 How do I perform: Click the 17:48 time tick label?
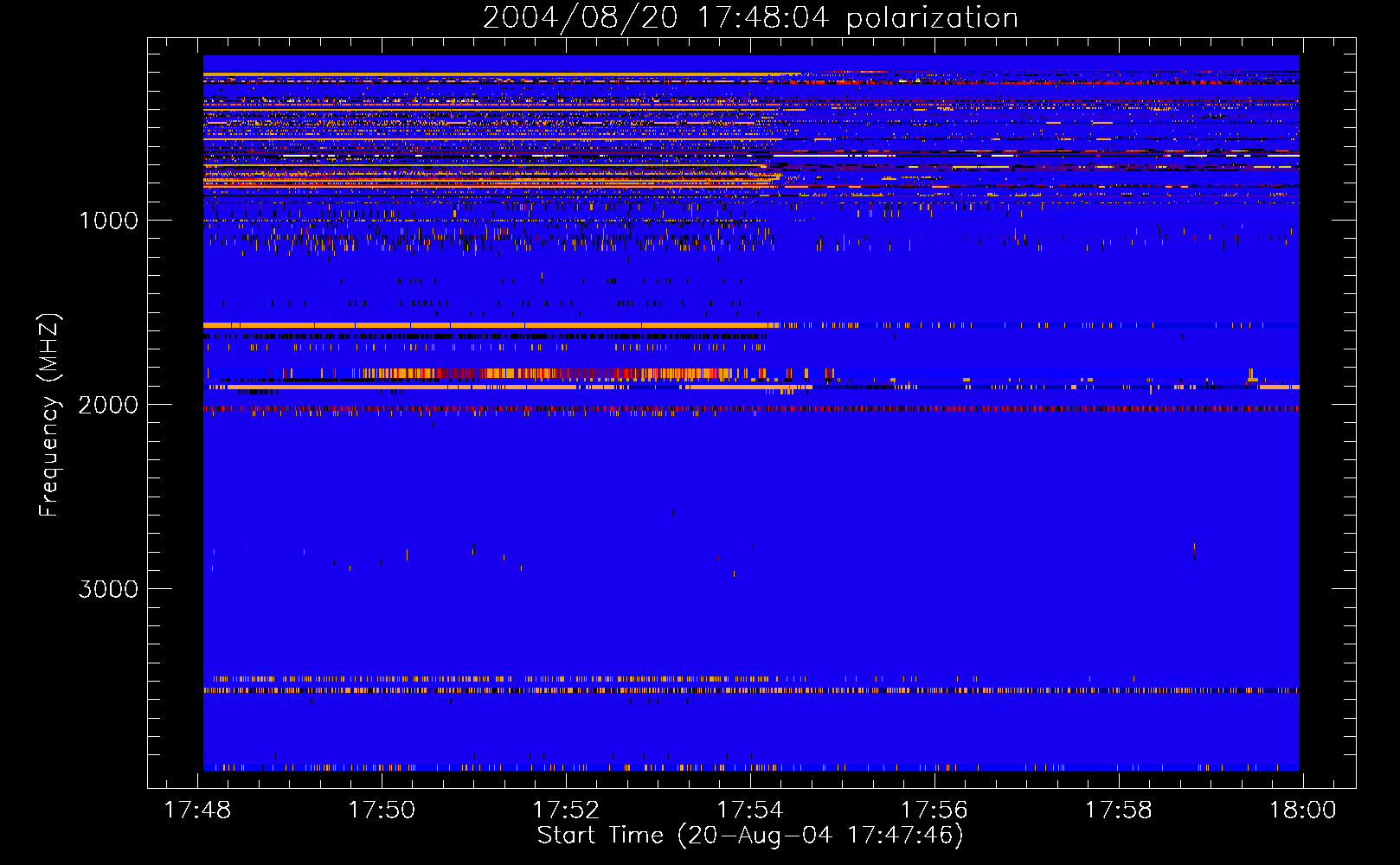tap(197, 811)
